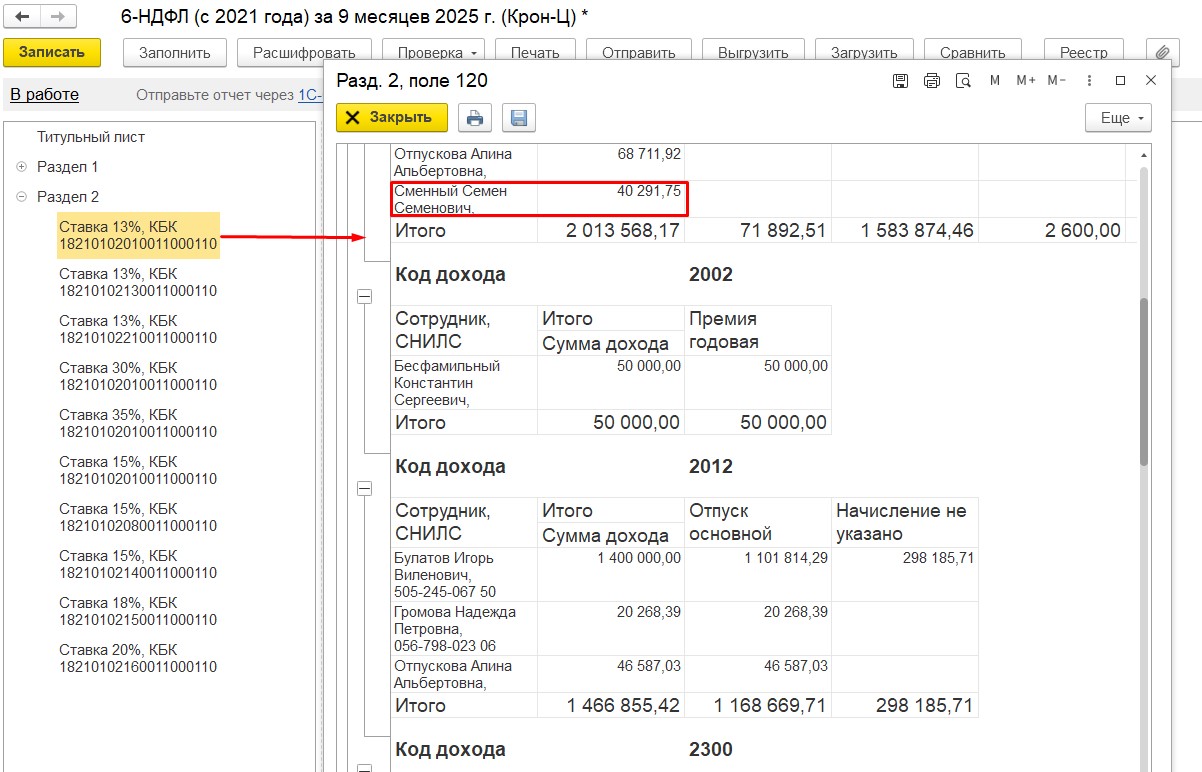
Task: Click the В работе status link
Action: 44,95
